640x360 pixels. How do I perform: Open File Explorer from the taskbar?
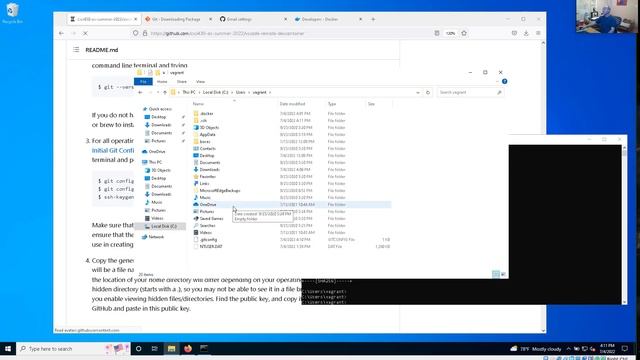[171, 349]
